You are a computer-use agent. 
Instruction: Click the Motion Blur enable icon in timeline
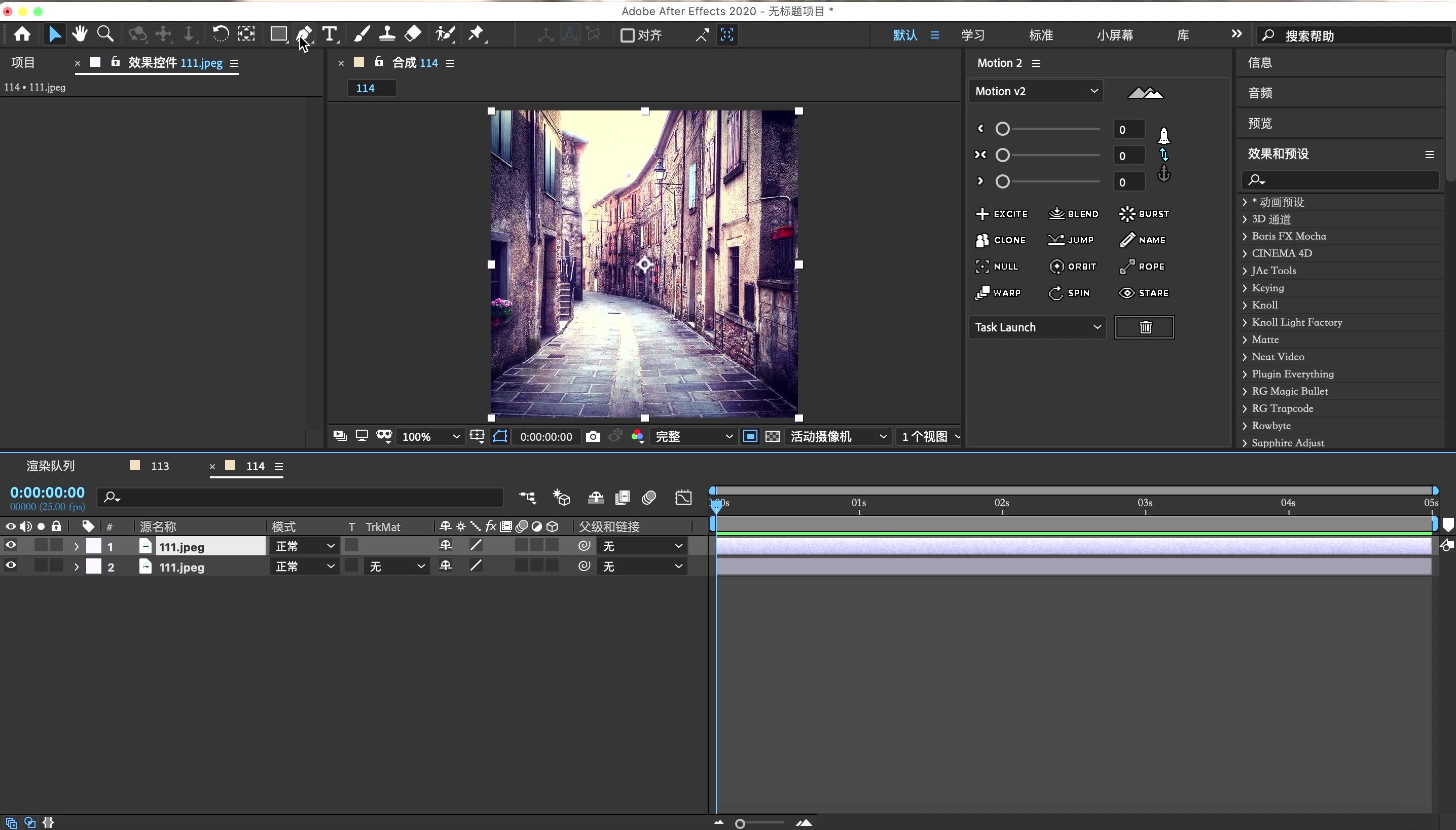[649, 498]
